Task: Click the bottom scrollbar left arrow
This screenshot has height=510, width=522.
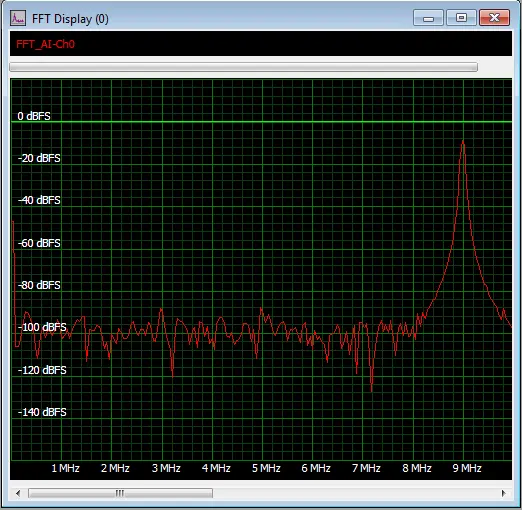Action: coord(18,493)
